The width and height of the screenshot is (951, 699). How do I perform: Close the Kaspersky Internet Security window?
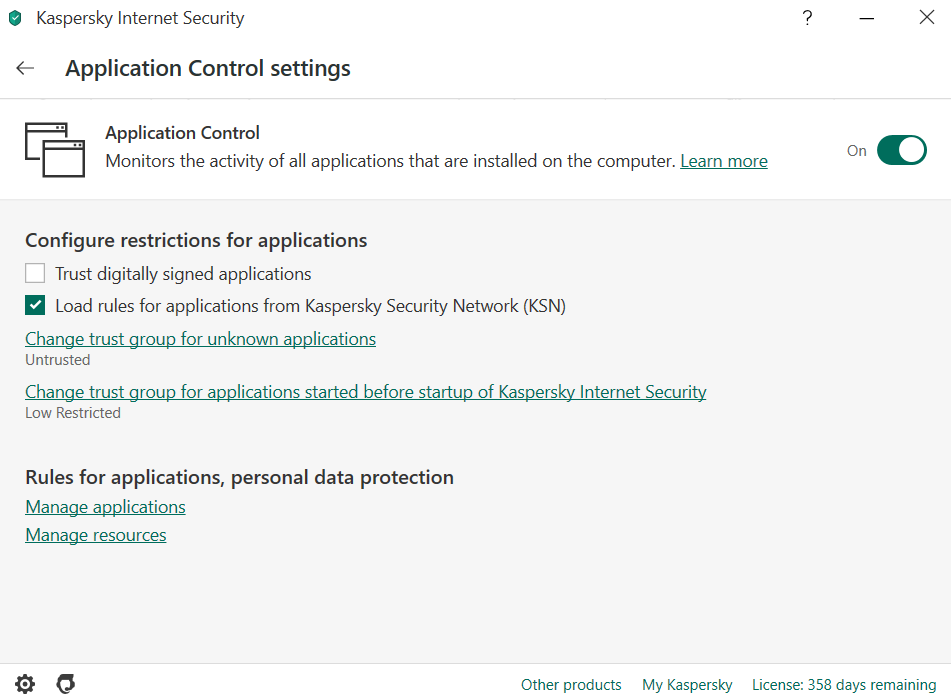pos(926,18)
